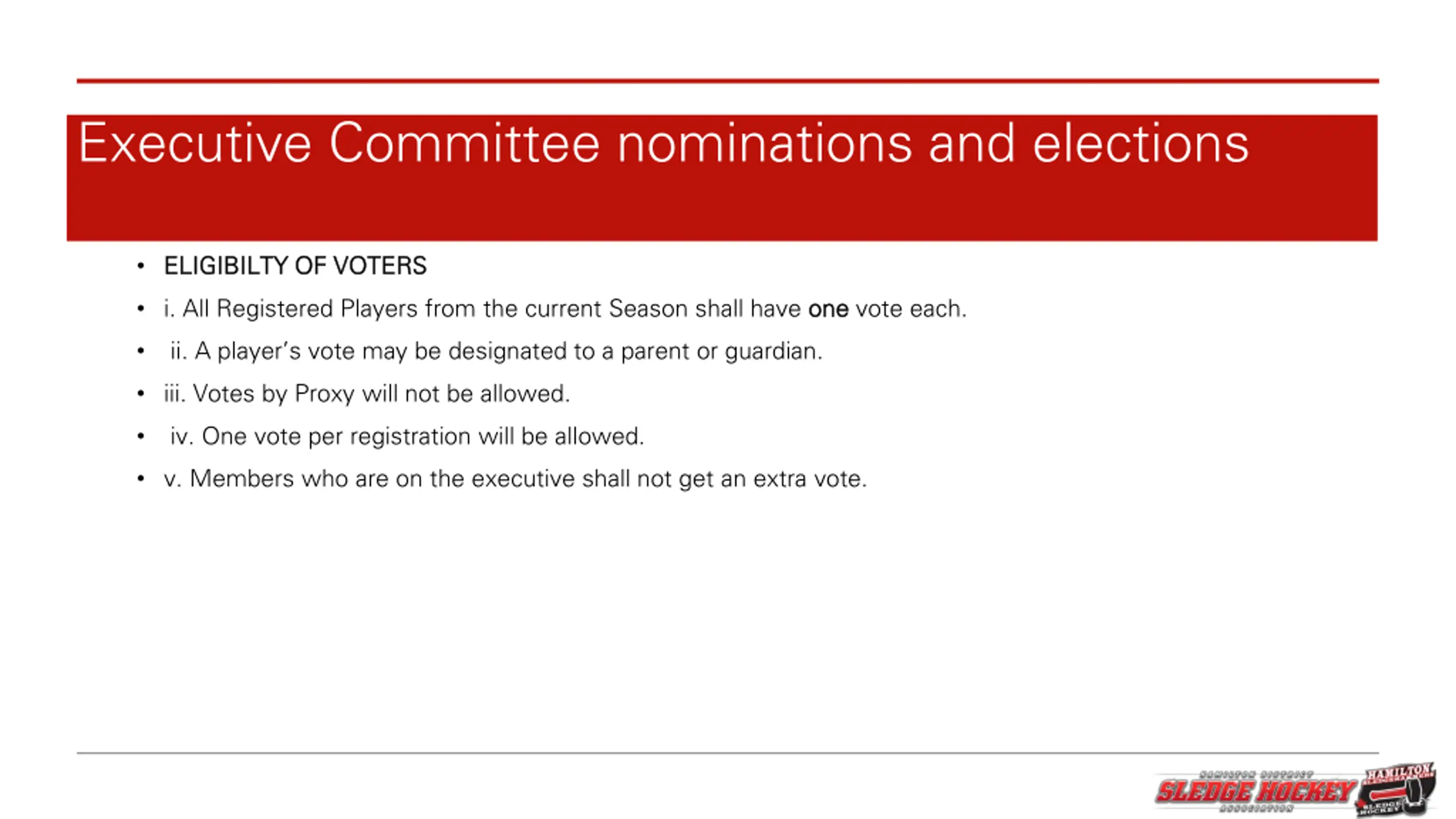Click the word "elections" in the title

click(1140, 143)
